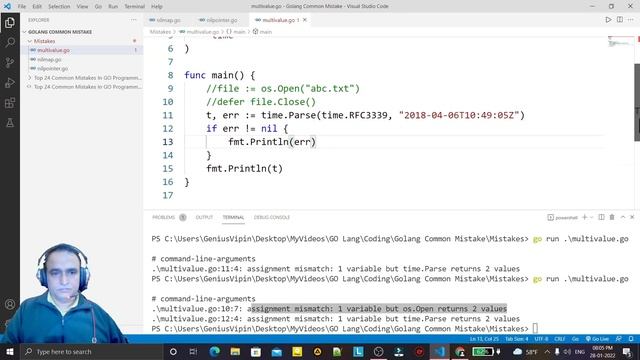Open the Help menu

(157, 7)
